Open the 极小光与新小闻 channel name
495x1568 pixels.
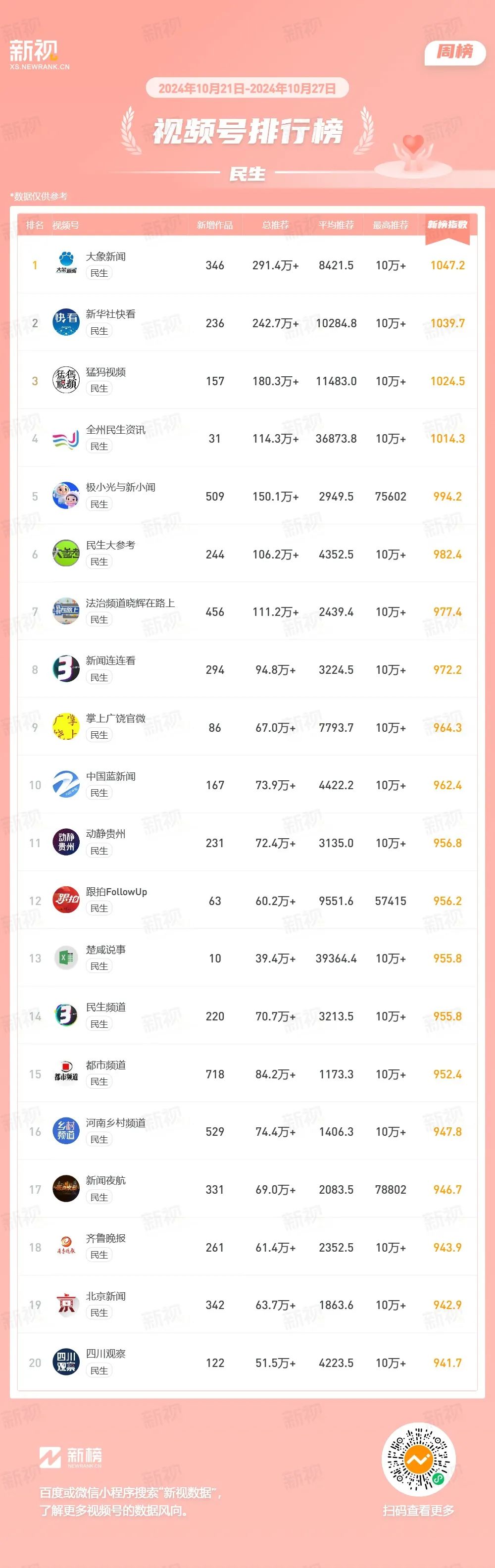pos(121,487)
